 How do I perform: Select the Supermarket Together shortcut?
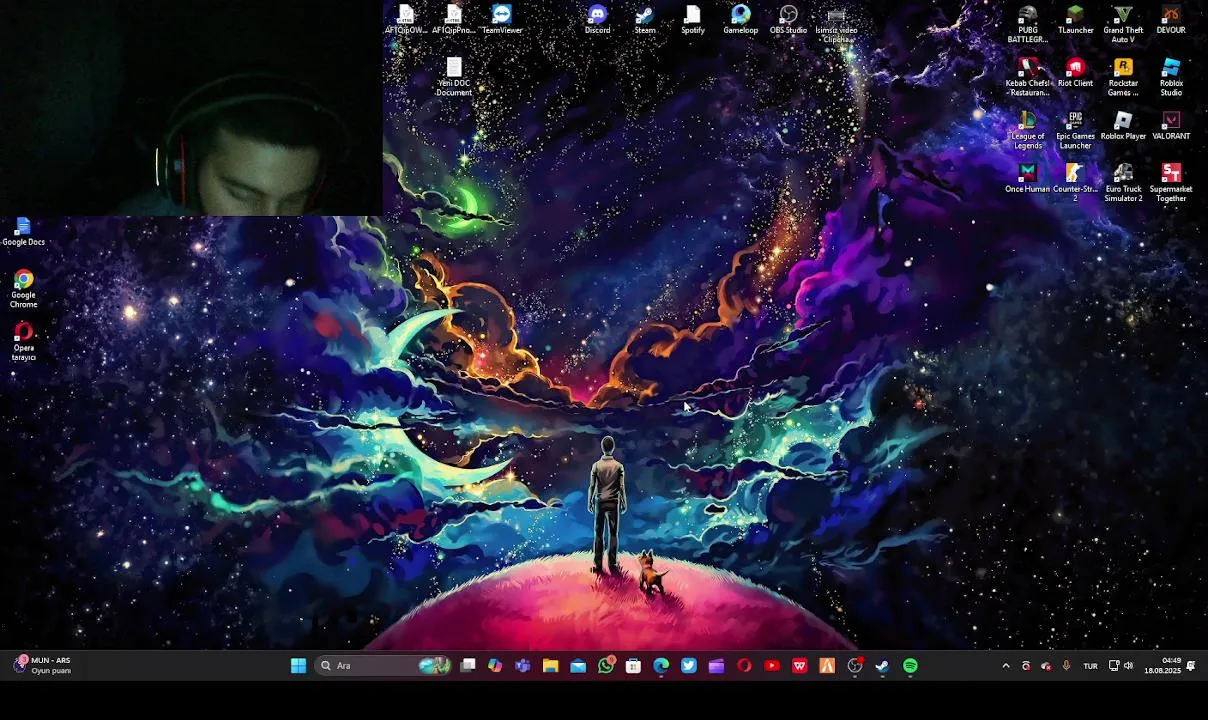(x=1171, y=183)
